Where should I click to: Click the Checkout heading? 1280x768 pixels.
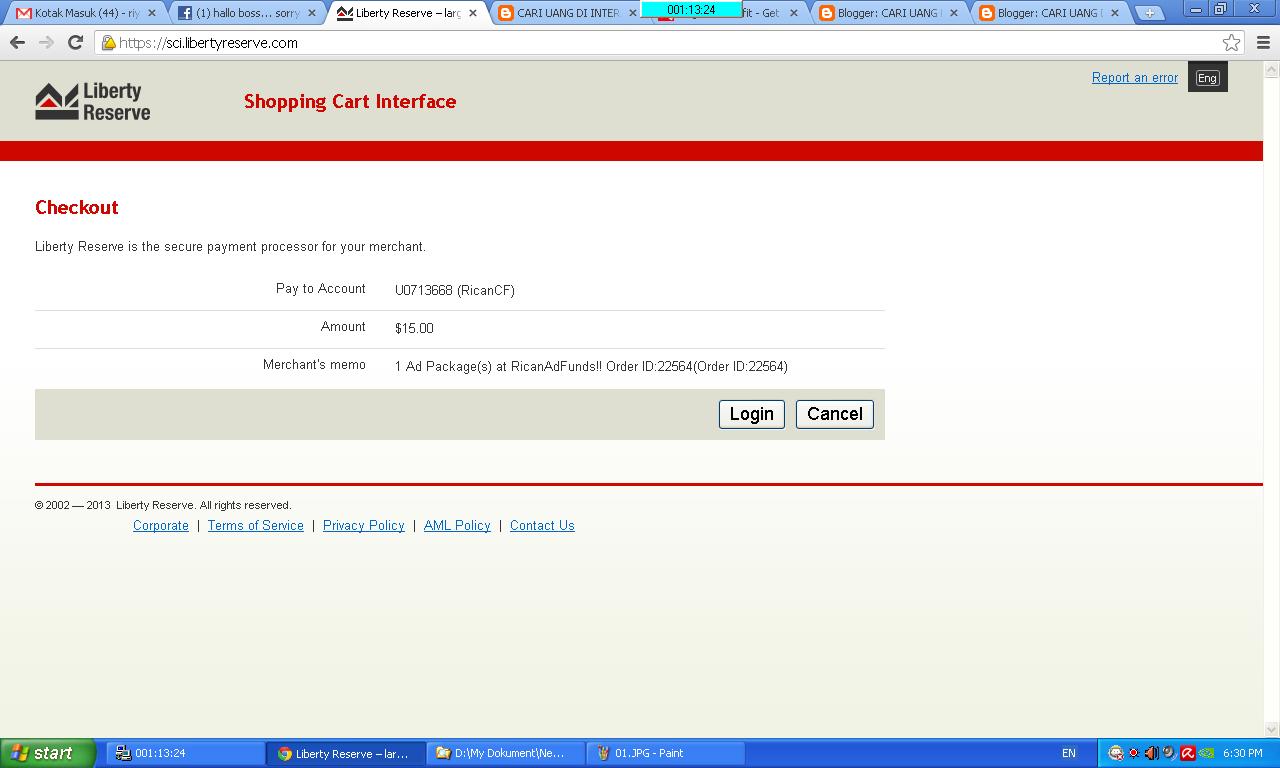77,207
